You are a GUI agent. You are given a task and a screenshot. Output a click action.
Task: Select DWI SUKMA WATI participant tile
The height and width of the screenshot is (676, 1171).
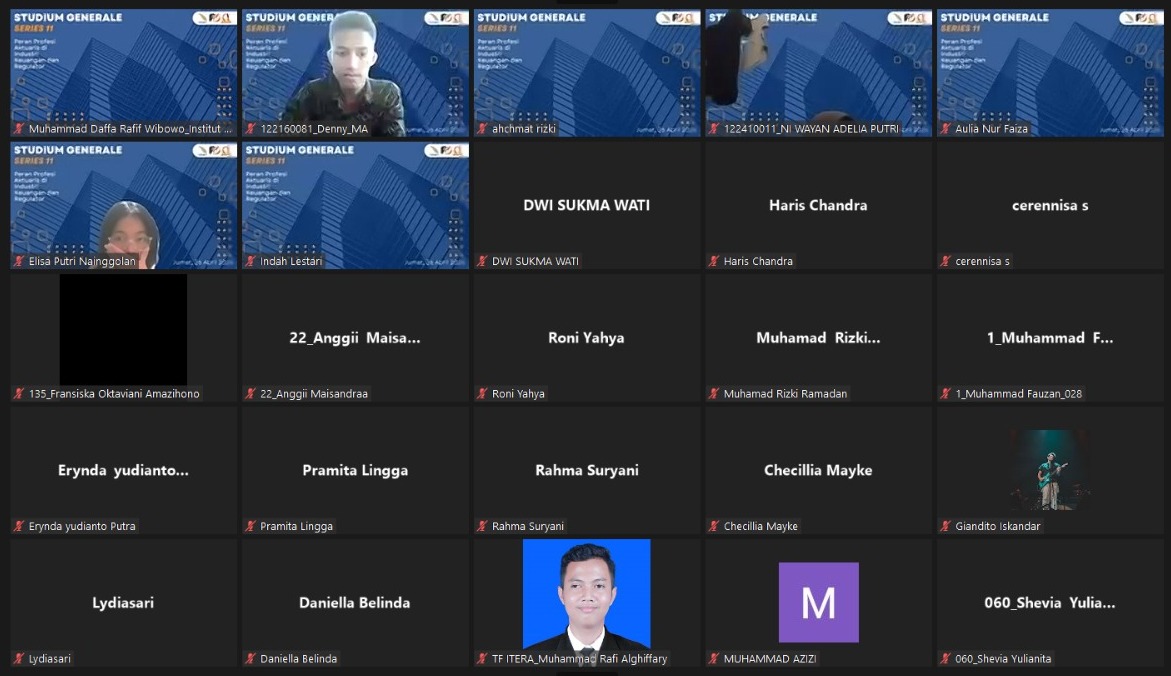coord(586,205)
